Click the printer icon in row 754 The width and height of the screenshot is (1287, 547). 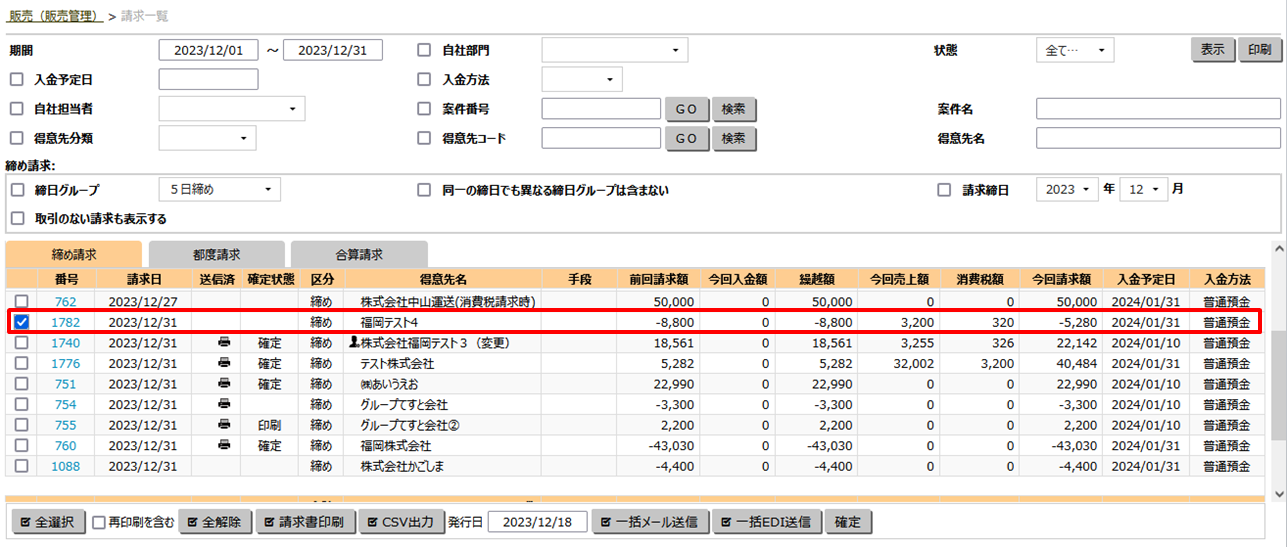click(223, 405)
